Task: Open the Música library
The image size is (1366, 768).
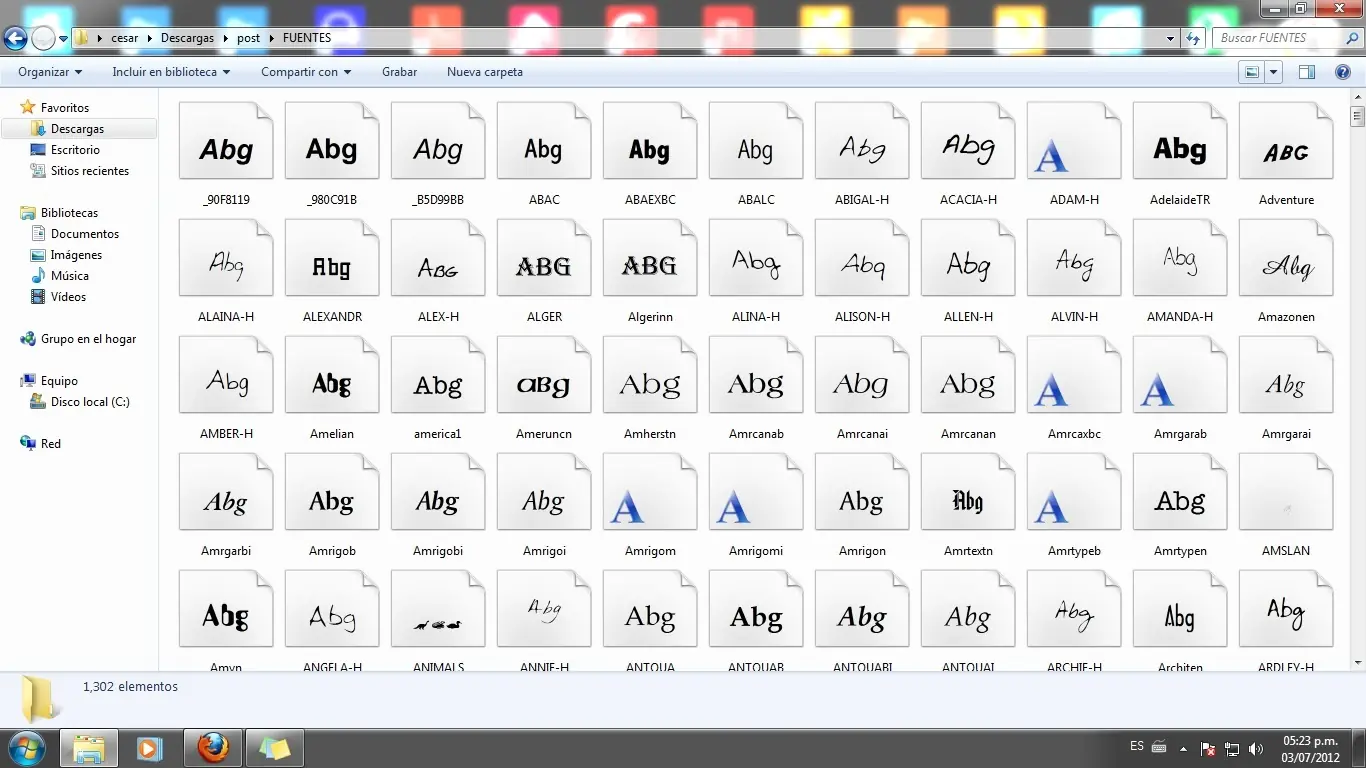Action: click(x=70, y=276)
